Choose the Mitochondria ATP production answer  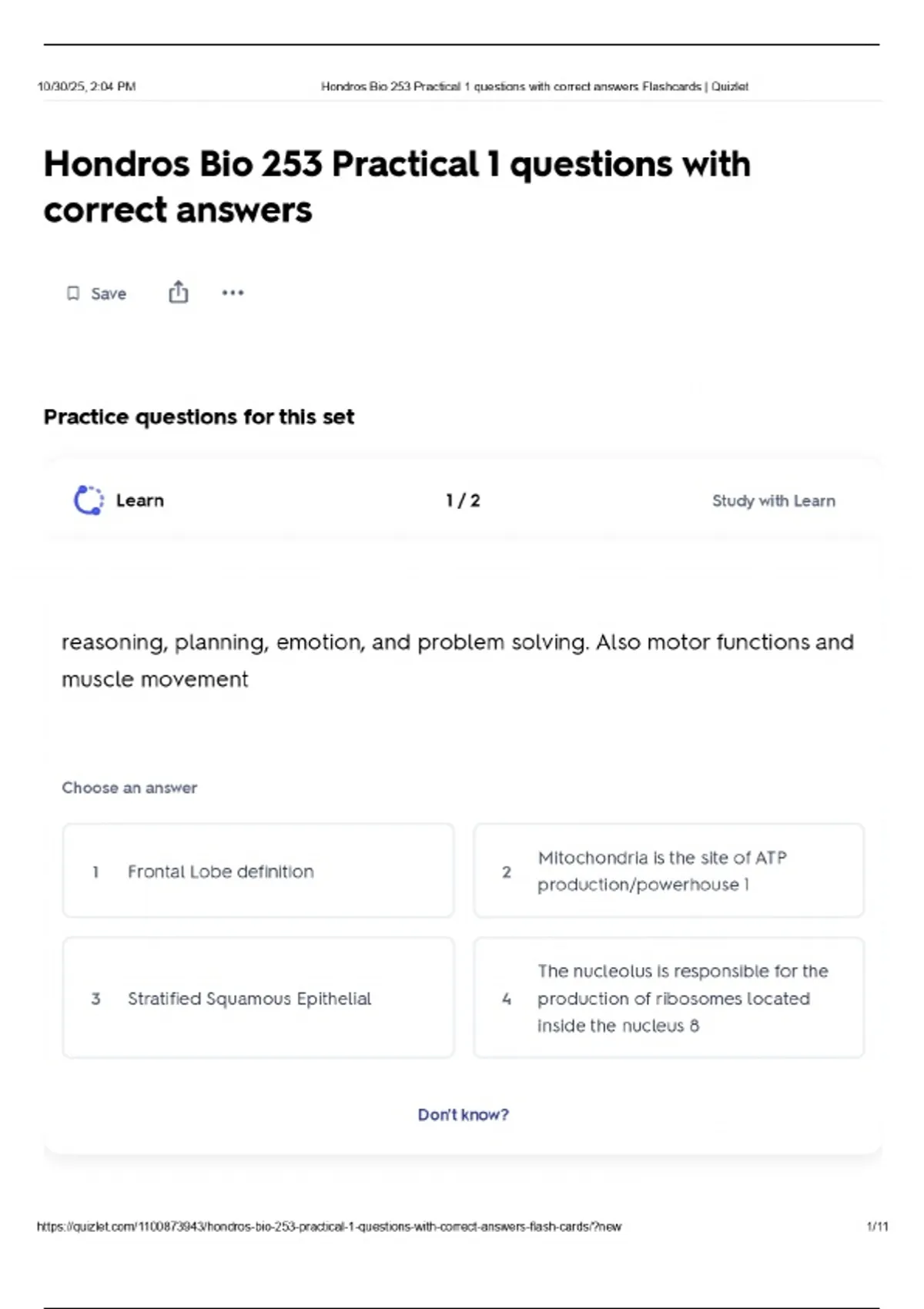668,871
